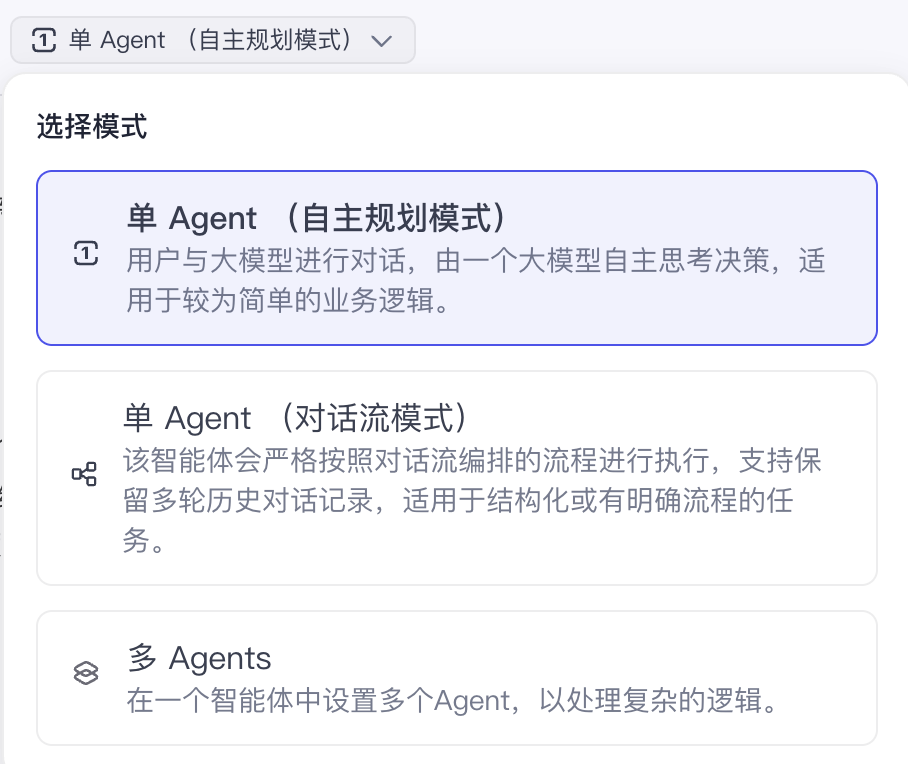Click the icon beside 单 Agent（自主规划模式）option
The width and height of the screenshot is (908, 764).
(86, 256)
